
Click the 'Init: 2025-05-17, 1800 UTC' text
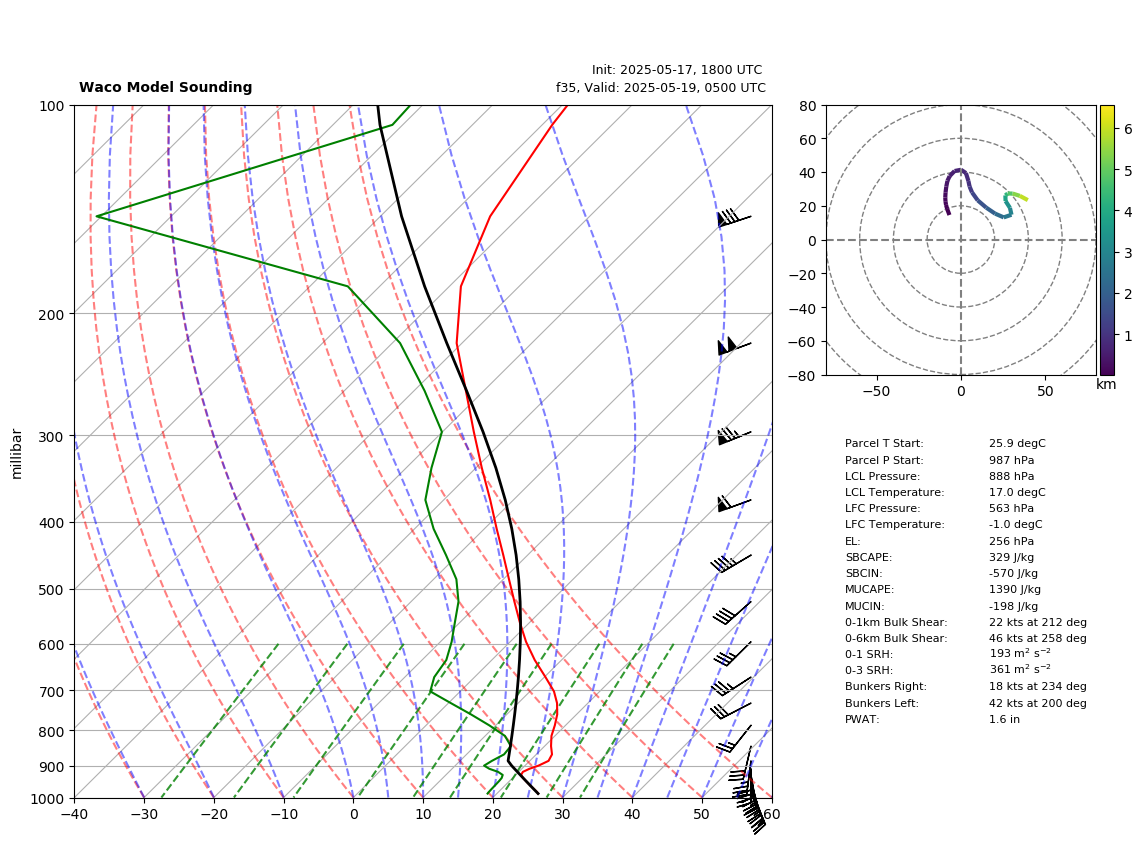coord(677,70)
